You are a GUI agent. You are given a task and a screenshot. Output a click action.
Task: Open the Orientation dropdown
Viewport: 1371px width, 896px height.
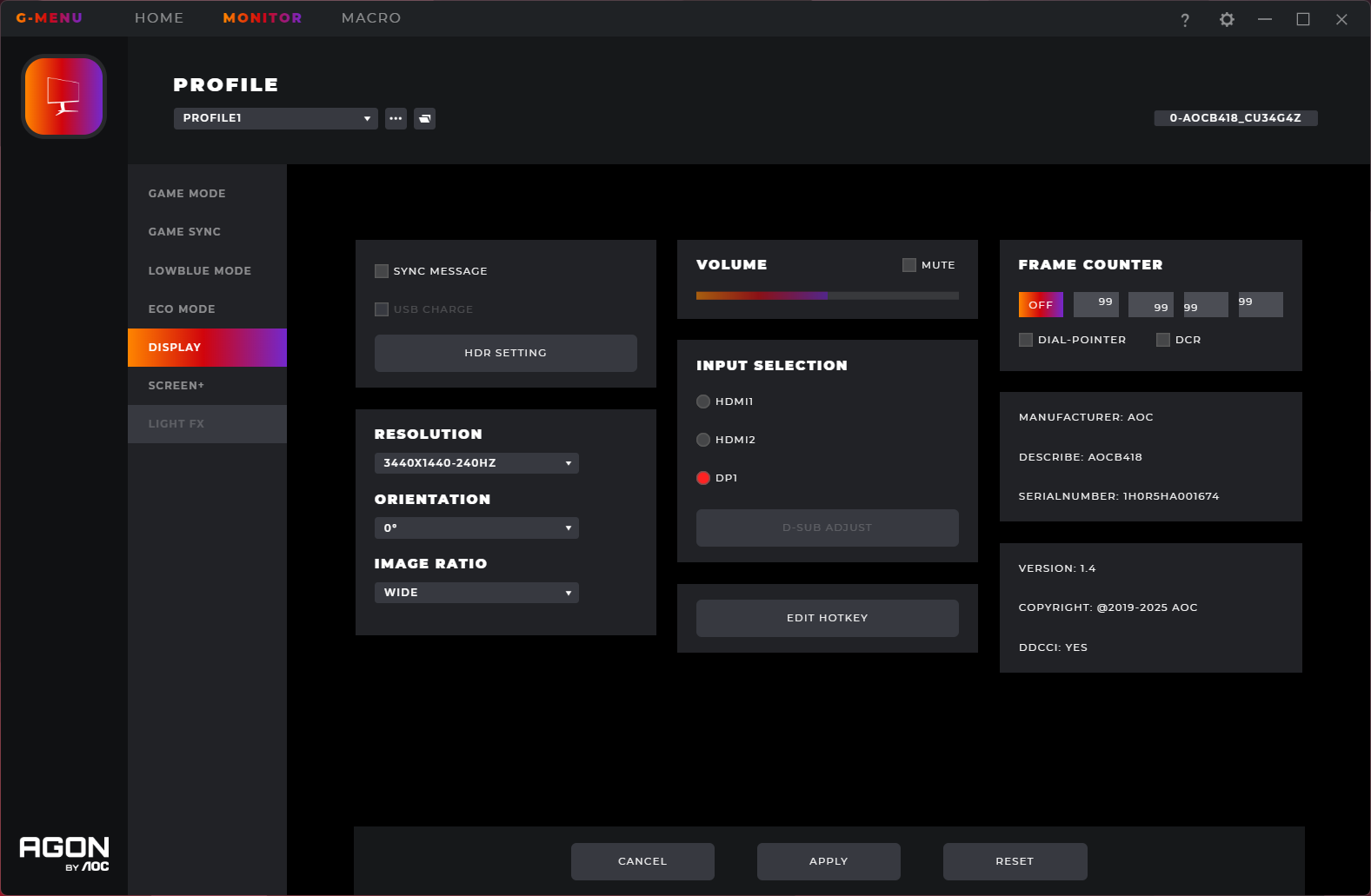[x=476, y=528]
